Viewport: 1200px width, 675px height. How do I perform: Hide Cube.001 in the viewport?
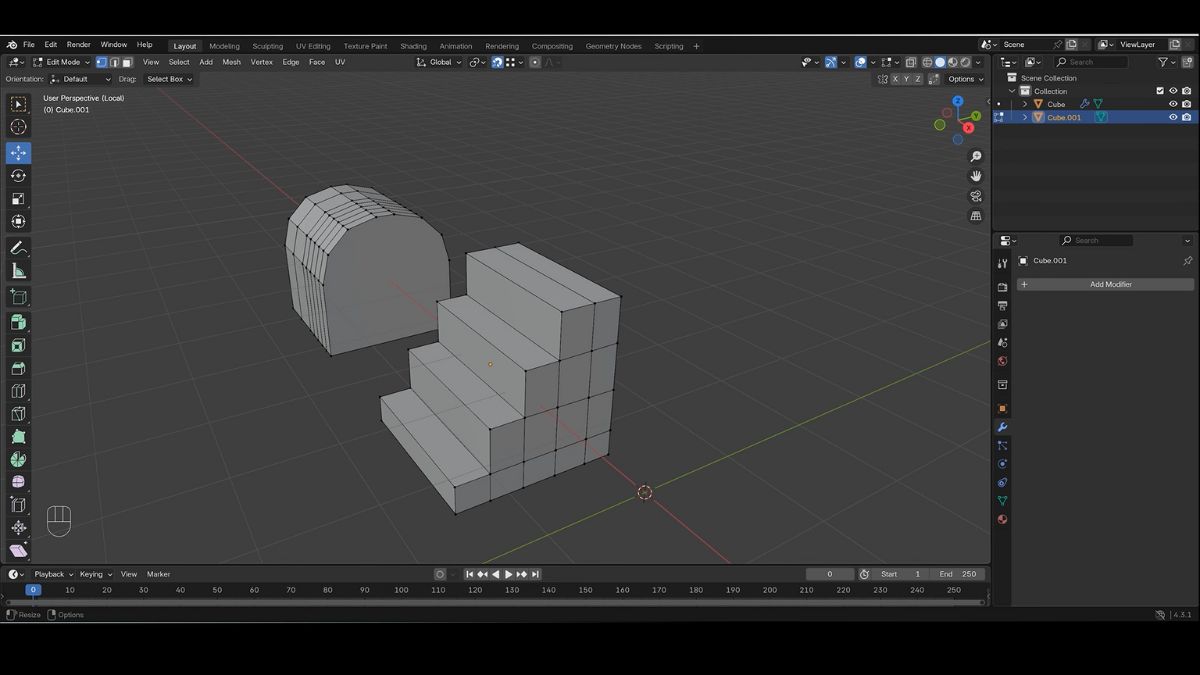1173,117
